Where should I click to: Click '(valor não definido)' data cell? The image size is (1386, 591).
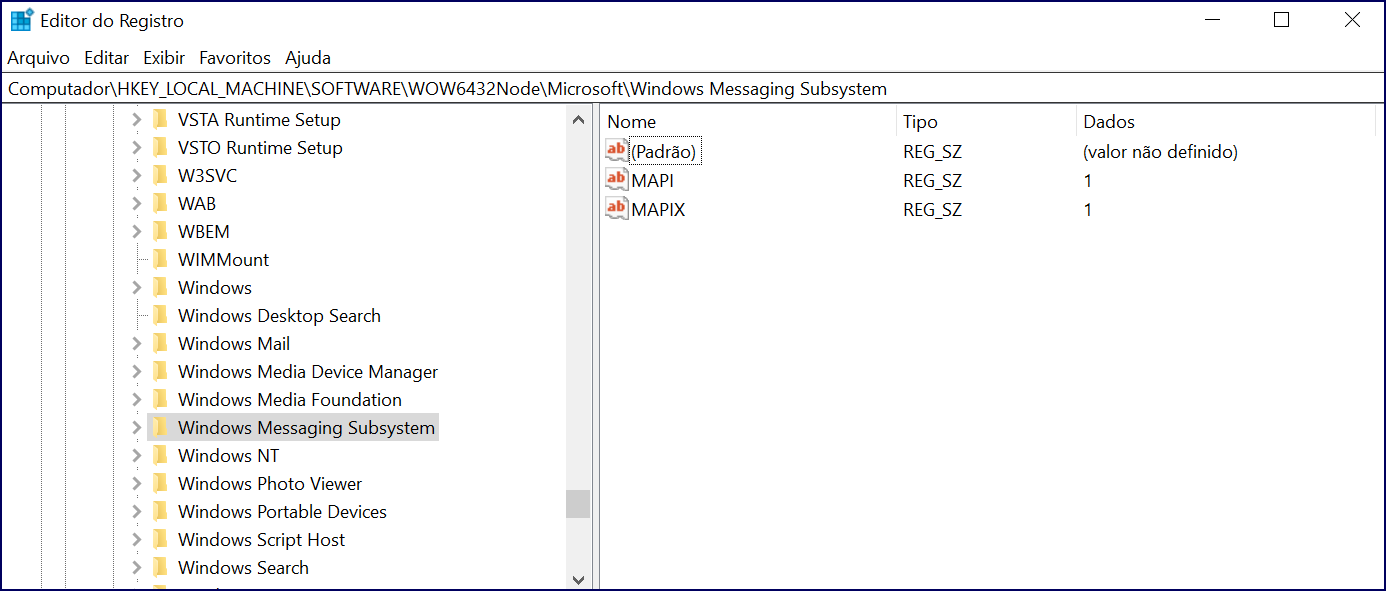coord(1160,152)
